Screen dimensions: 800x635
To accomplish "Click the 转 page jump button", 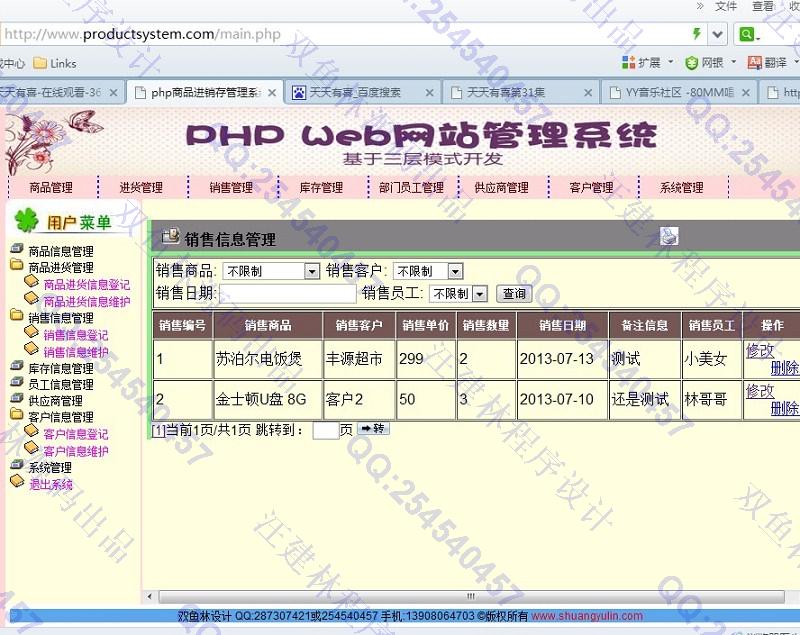I will click(x=373, y=428).
